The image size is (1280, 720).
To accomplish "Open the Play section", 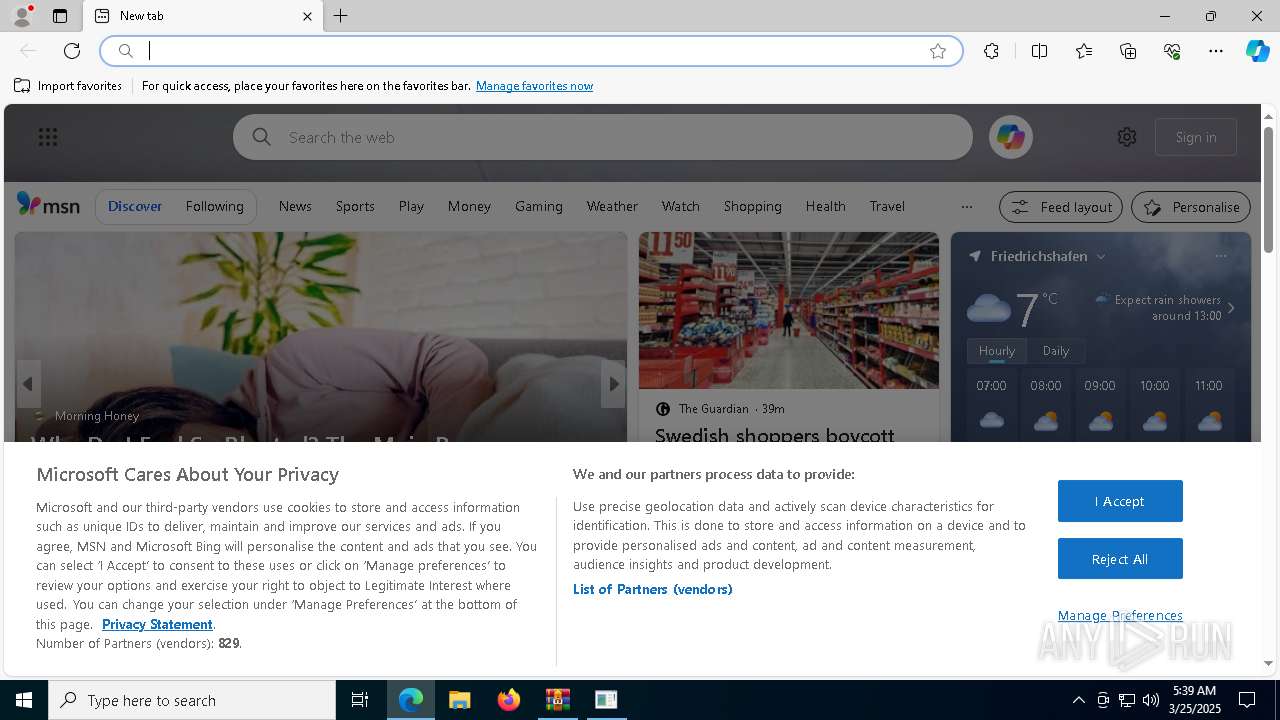I will coord(411,206).
